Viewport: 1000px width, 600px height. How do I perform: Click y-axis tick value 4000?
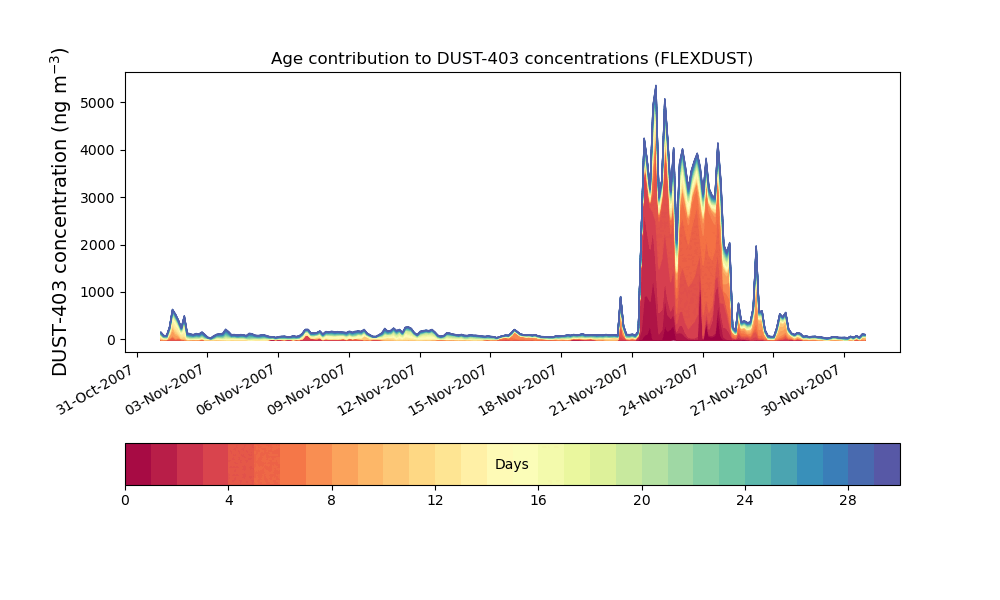98,150
